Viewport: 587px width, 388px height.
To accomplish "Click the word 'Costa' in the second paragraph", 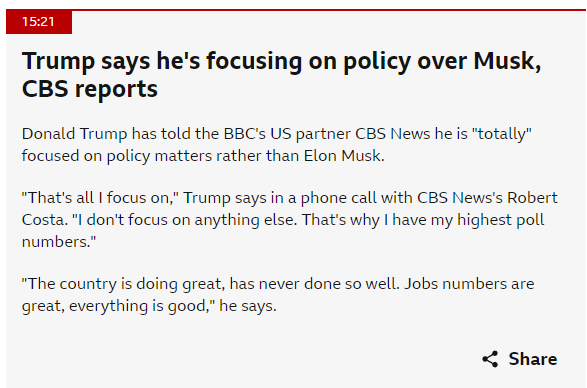I will 45,220.
